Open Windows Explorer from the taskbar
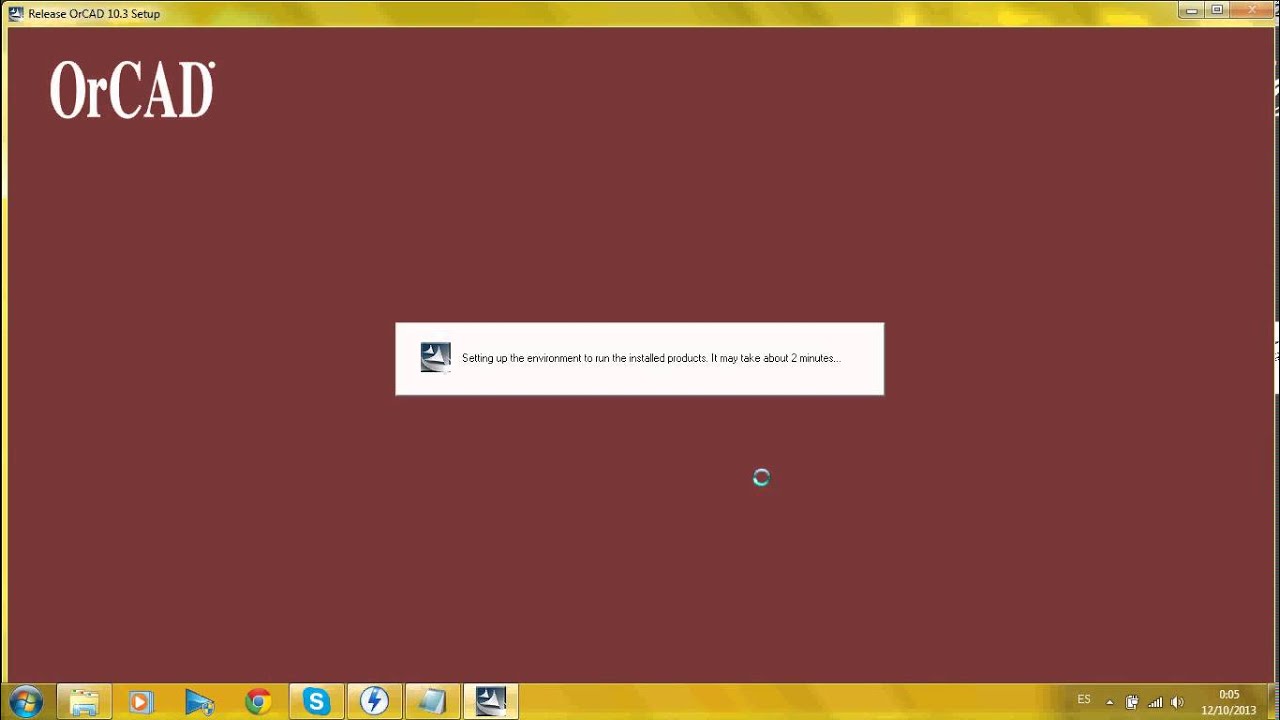Screen dimensions: 1280x720 pos(84,701)
